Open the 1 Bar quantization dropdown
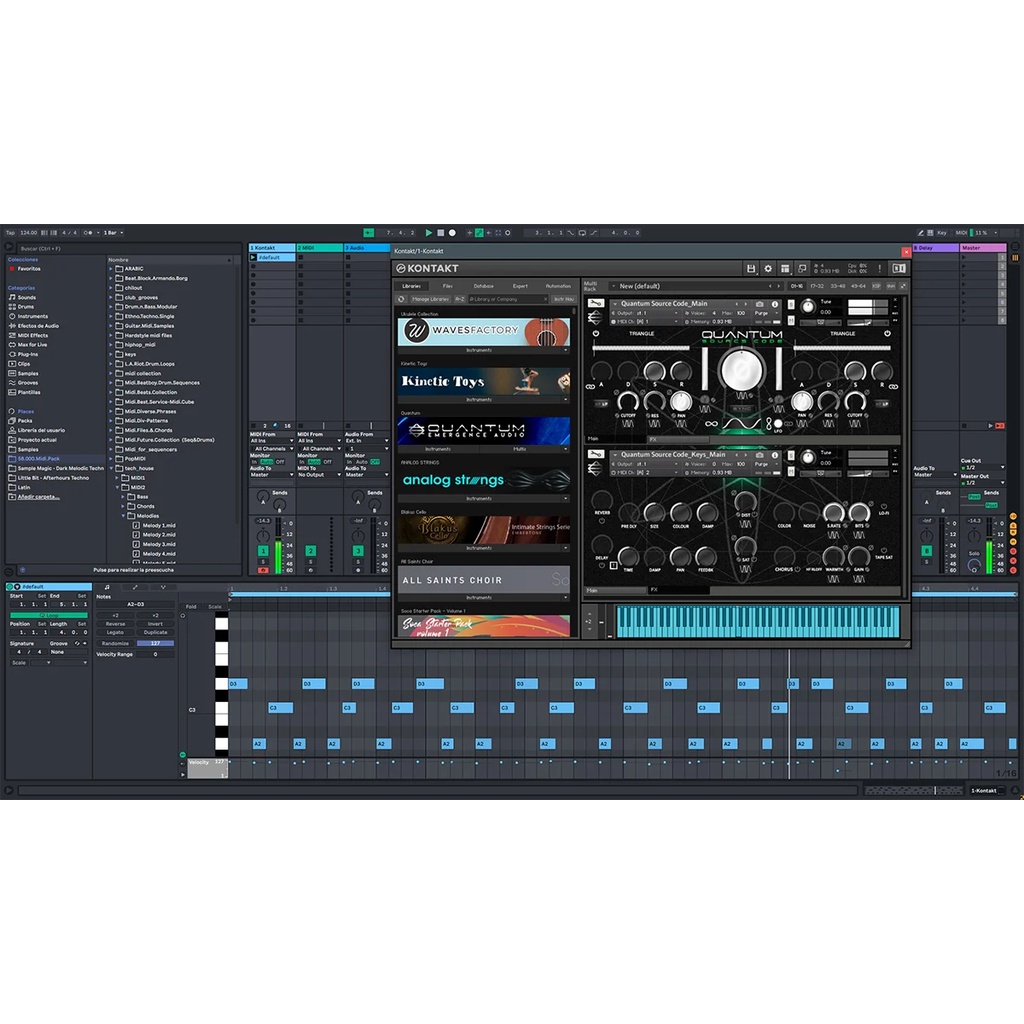The width and height of the screenshot is (1024, 1024). (113, 232)
